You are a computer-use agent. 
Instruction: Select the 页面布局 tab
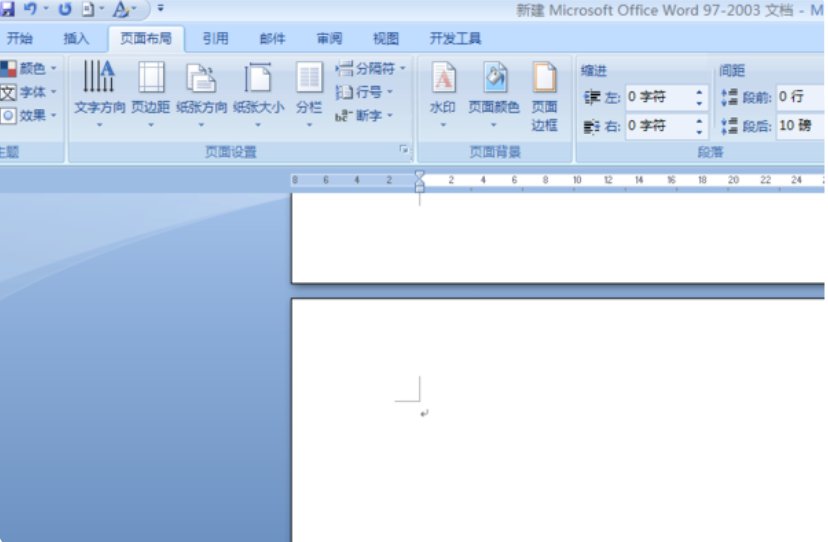(x=146, y=39)
